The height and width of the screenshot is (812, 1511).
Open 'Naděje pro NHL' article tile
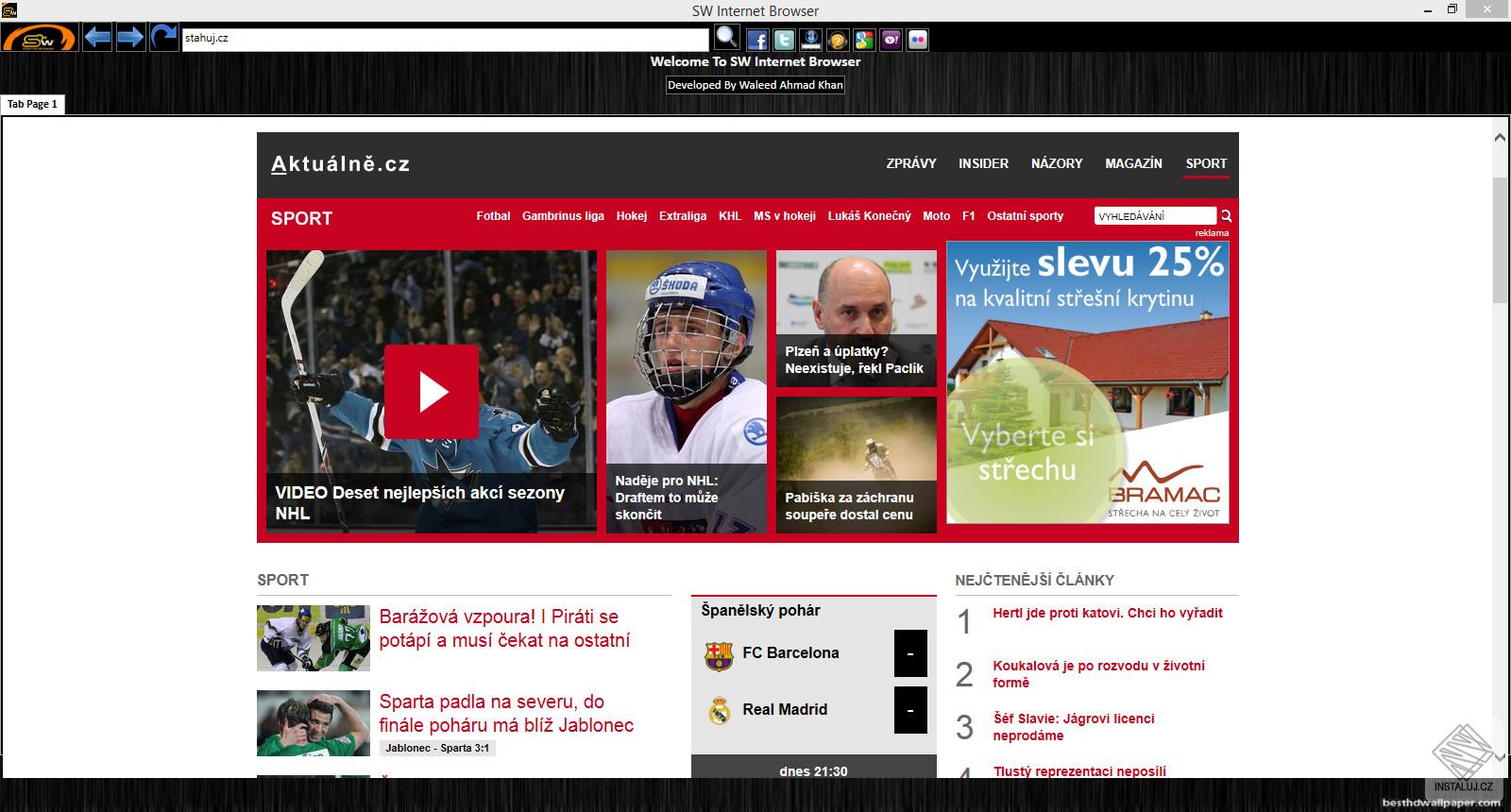[687, 392]
